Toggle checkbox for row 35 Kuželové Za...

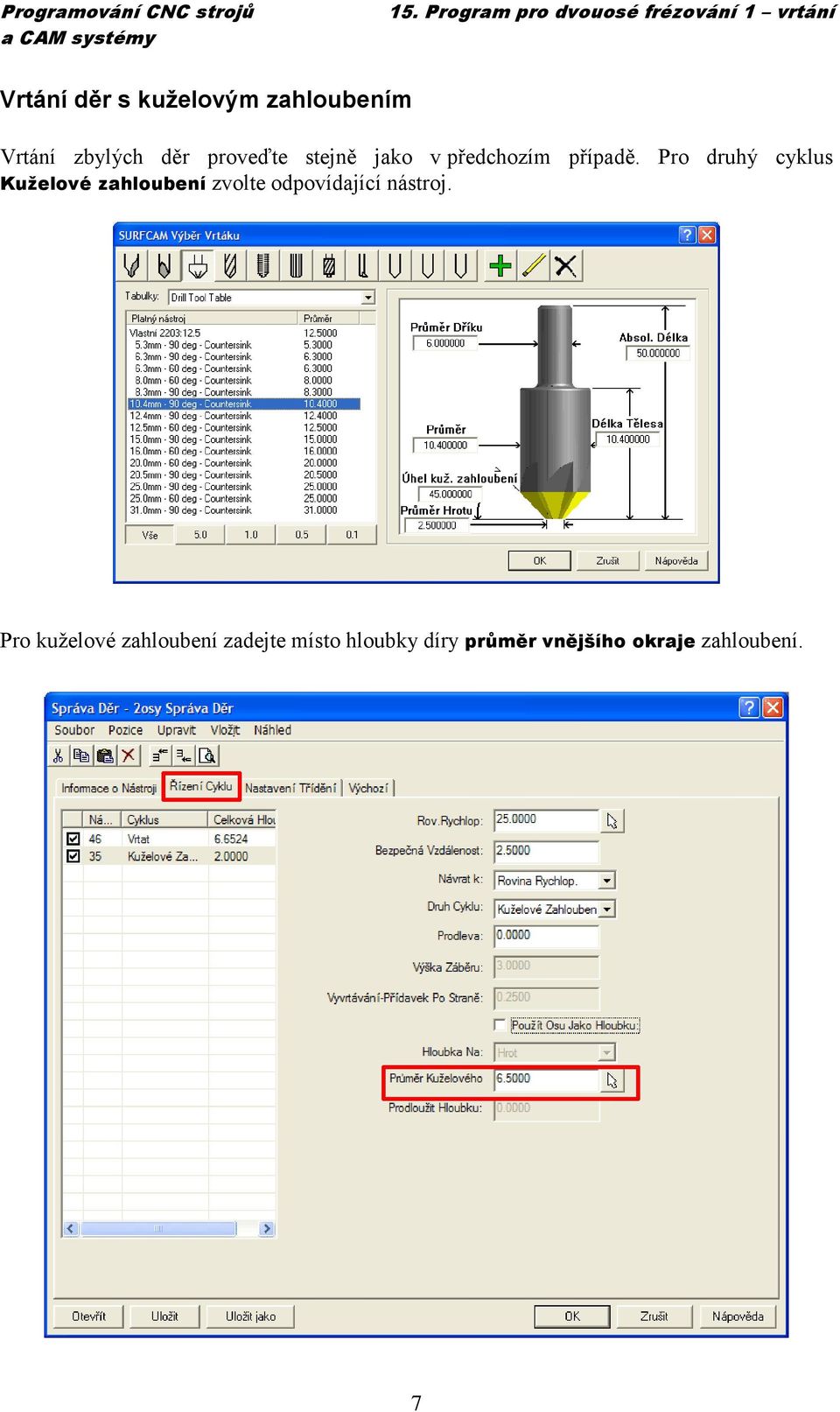point(73,856)
